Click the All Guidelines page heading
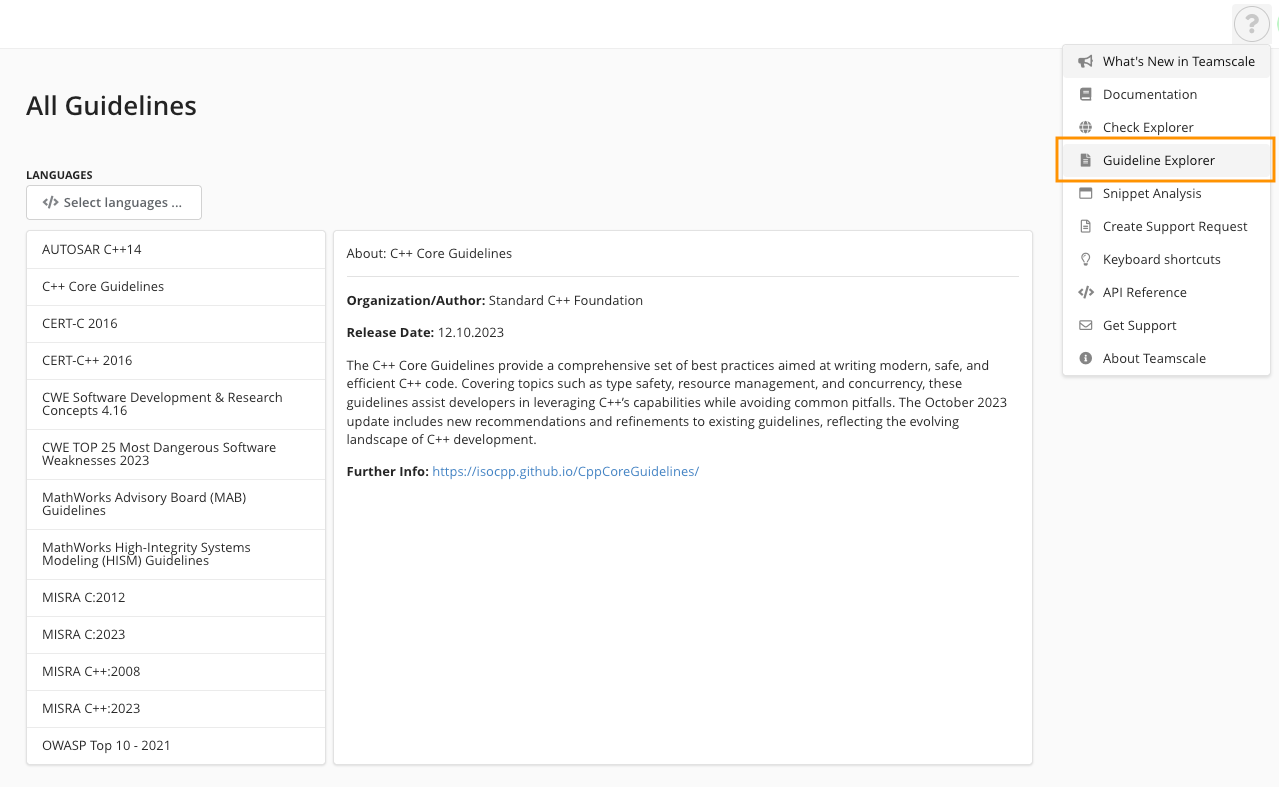The image size is (1279, 787). (x=111, y=106)
